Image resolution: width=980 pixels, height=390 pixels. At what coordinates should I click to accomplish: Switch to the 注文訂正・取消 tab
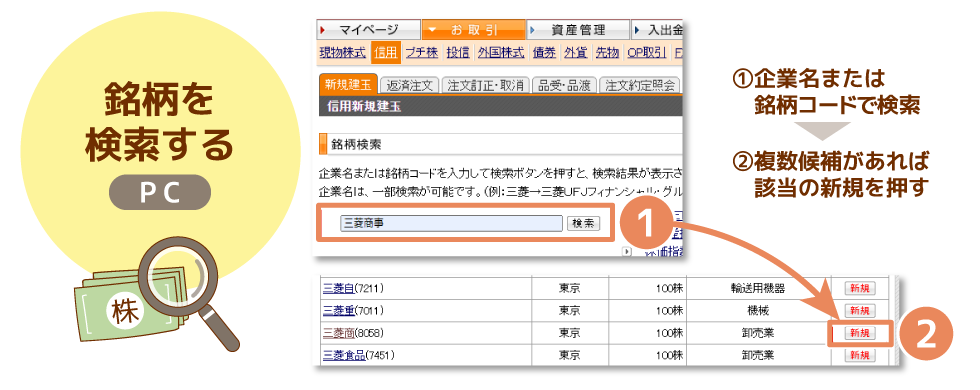[x=486, y=86]
